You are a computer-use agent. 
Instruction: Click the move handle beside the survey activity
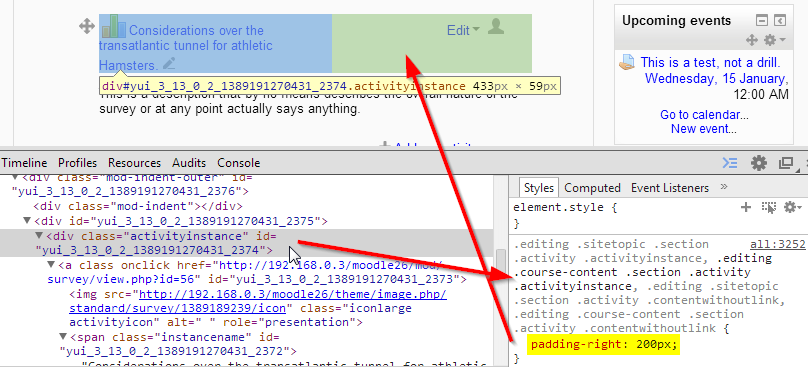click(87, 26)
